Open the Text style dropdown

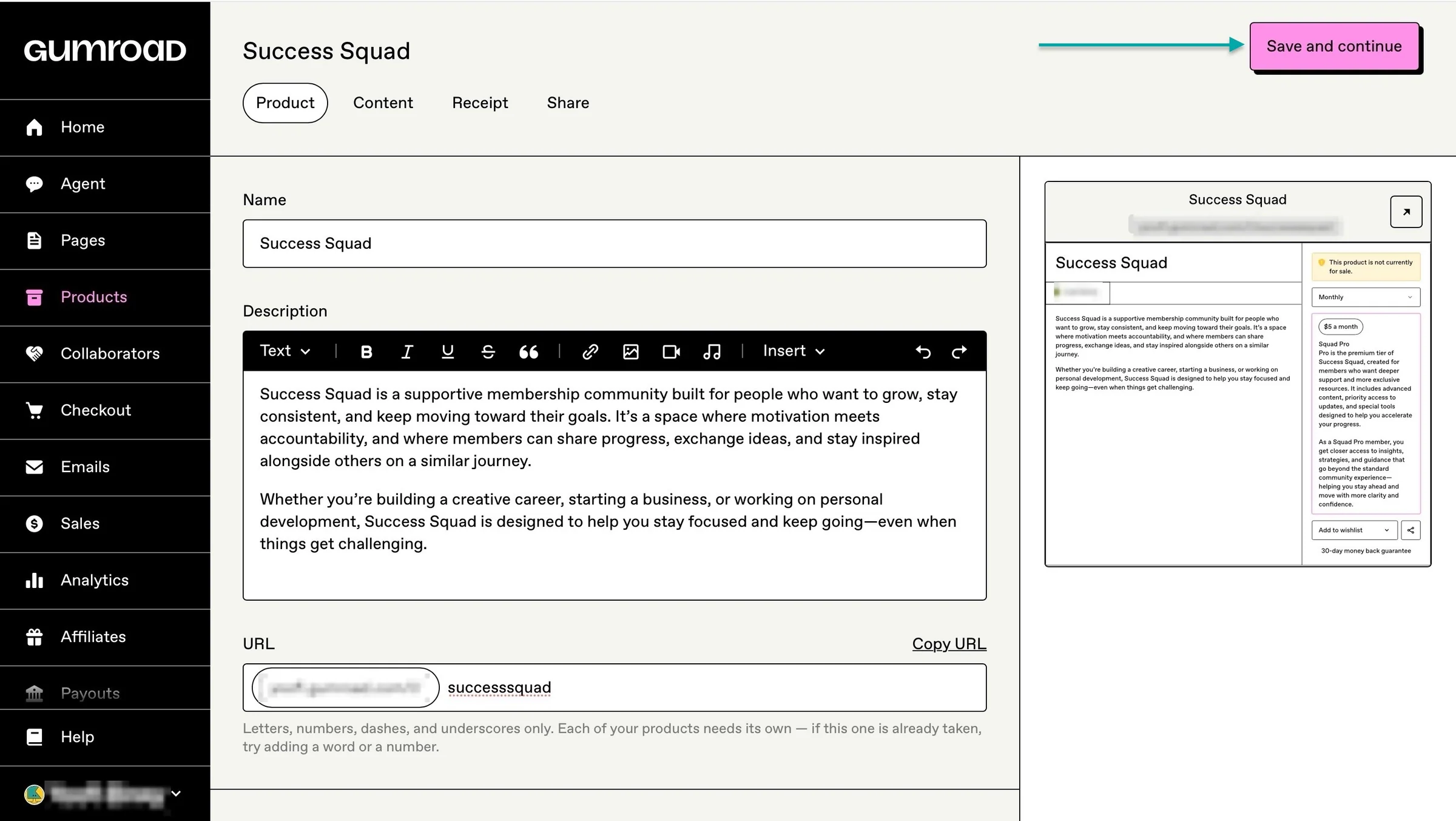click(x=285, y=351)
